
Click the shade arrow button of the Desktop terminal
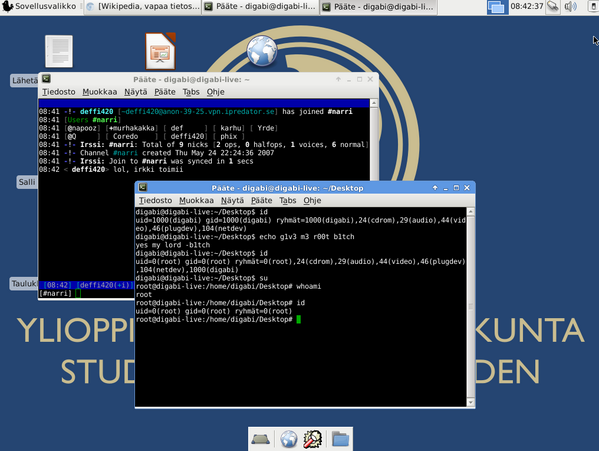(x=435, y=188)
